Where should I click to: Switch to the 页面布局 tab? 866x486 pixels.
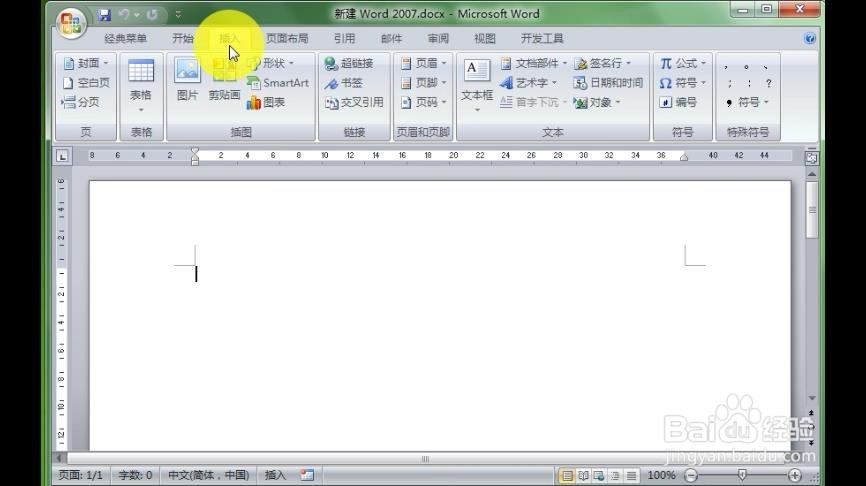point(287,39)
